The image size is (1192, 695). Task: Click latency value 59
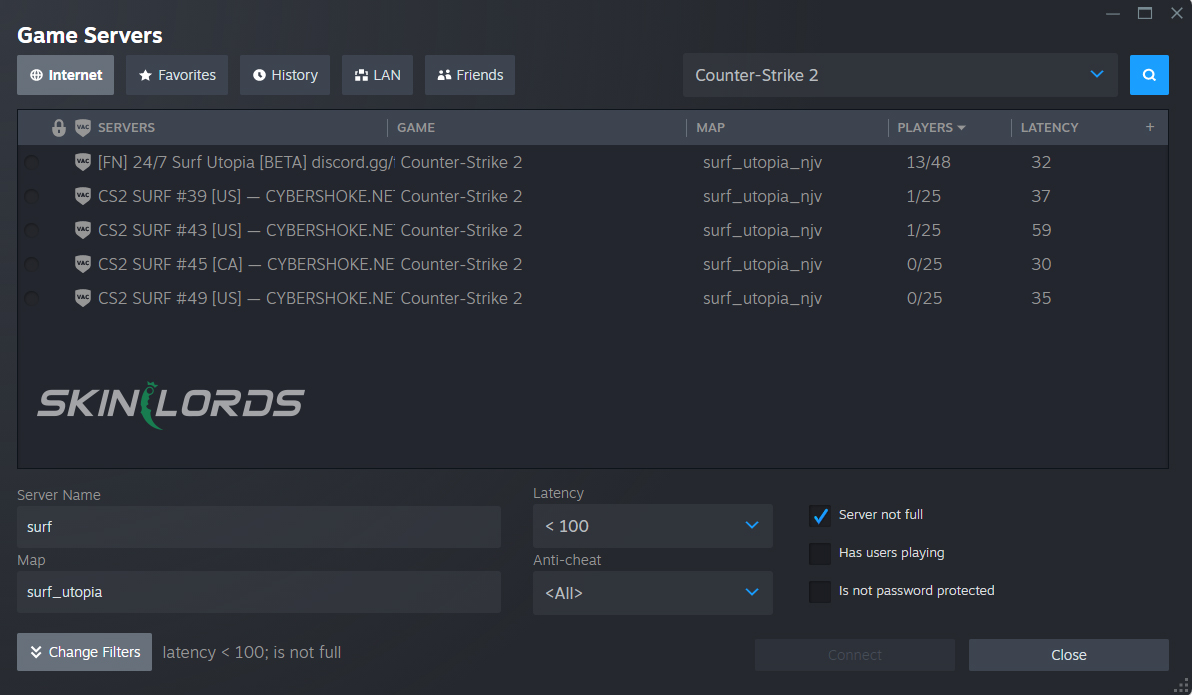(1041, 230)
